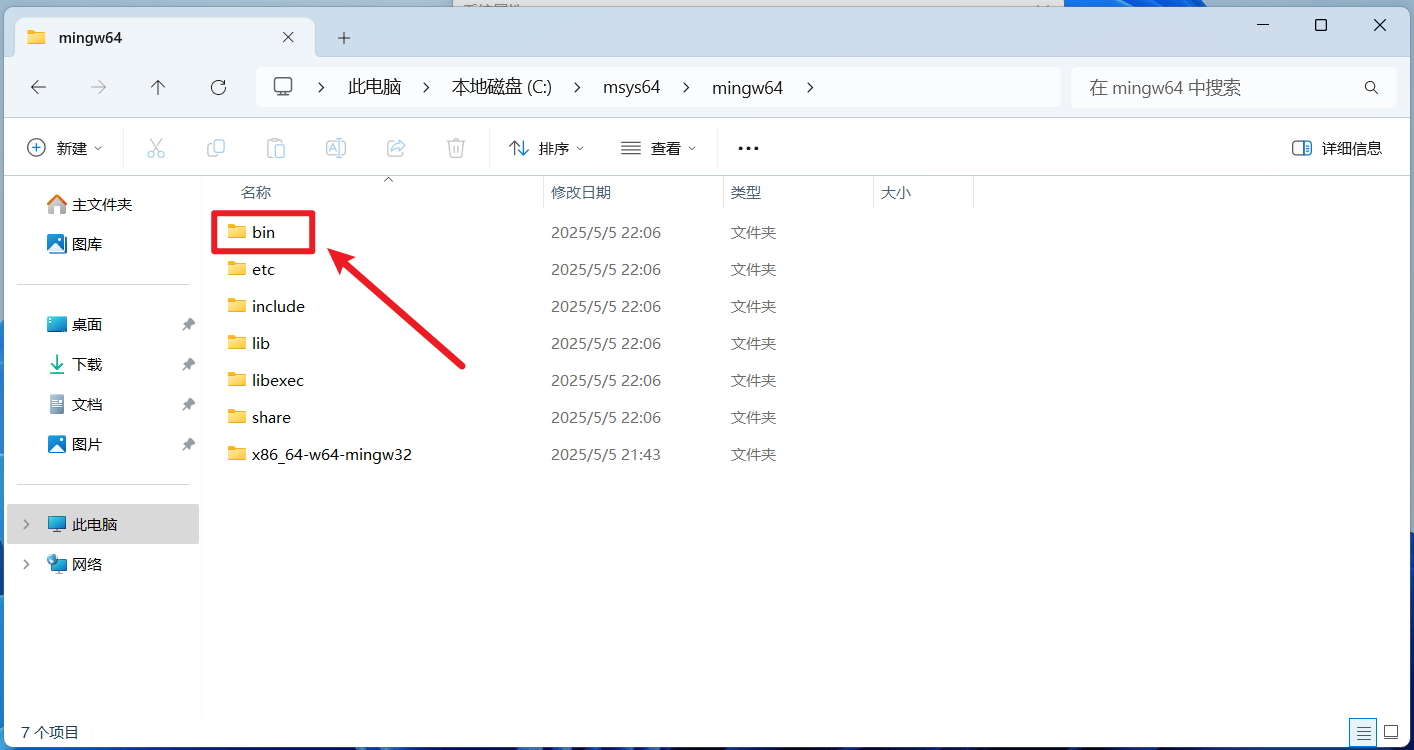Click the Delete trash can icon
This screenshot has height=750, width=1414.
[x=456, y=148]
